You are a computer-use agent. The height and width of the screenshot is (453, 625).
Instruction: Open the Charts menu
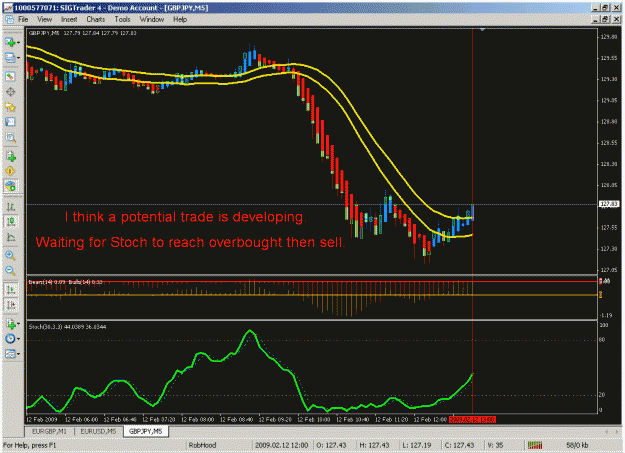point(96,19)
